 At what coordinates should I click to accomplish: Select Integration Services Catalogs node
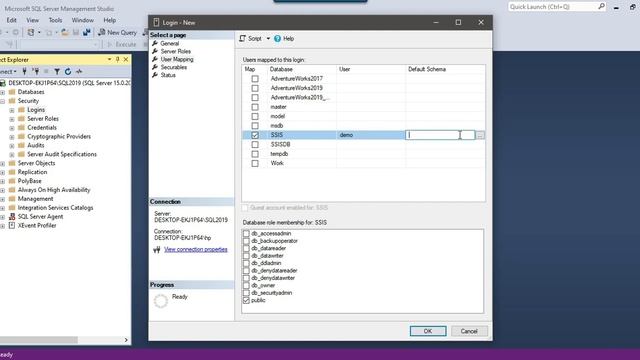pos(55,208)
